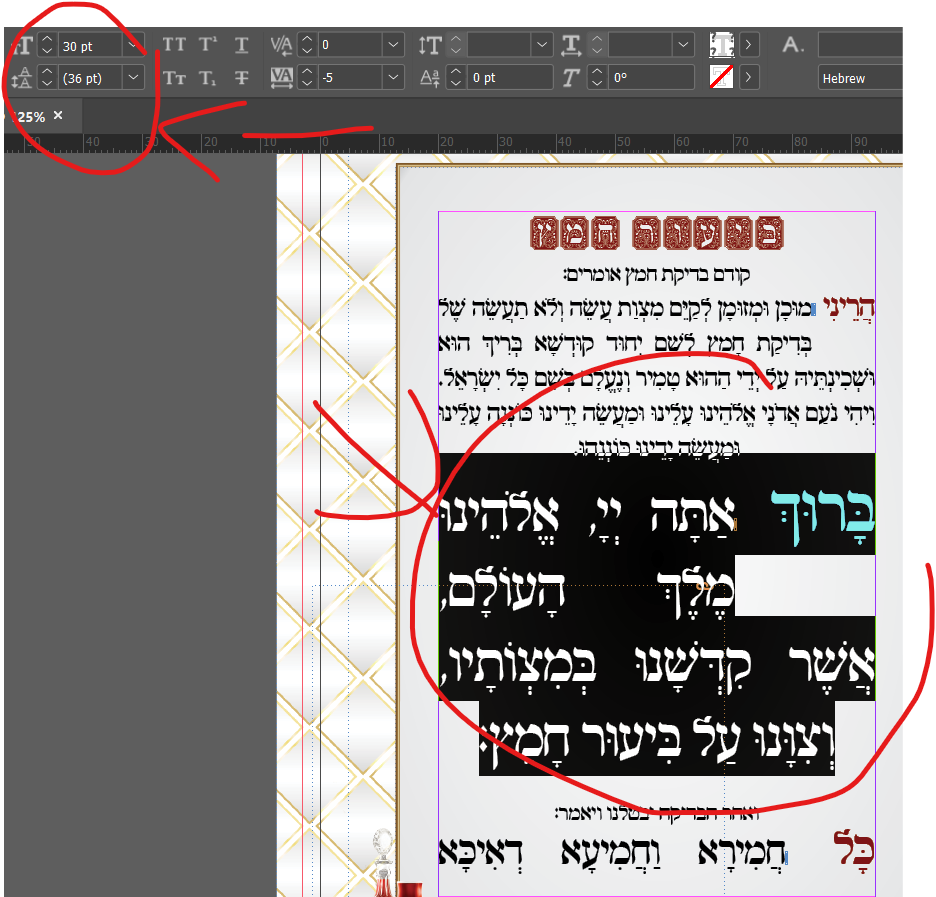Toggle Underline formatting
Screen dimensions: 936x897
click(x=241, y=45)
